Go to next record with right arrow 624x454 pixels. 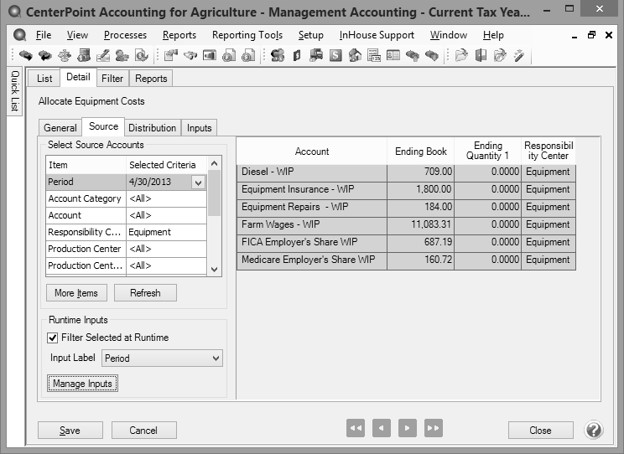(x=407, y=428)
